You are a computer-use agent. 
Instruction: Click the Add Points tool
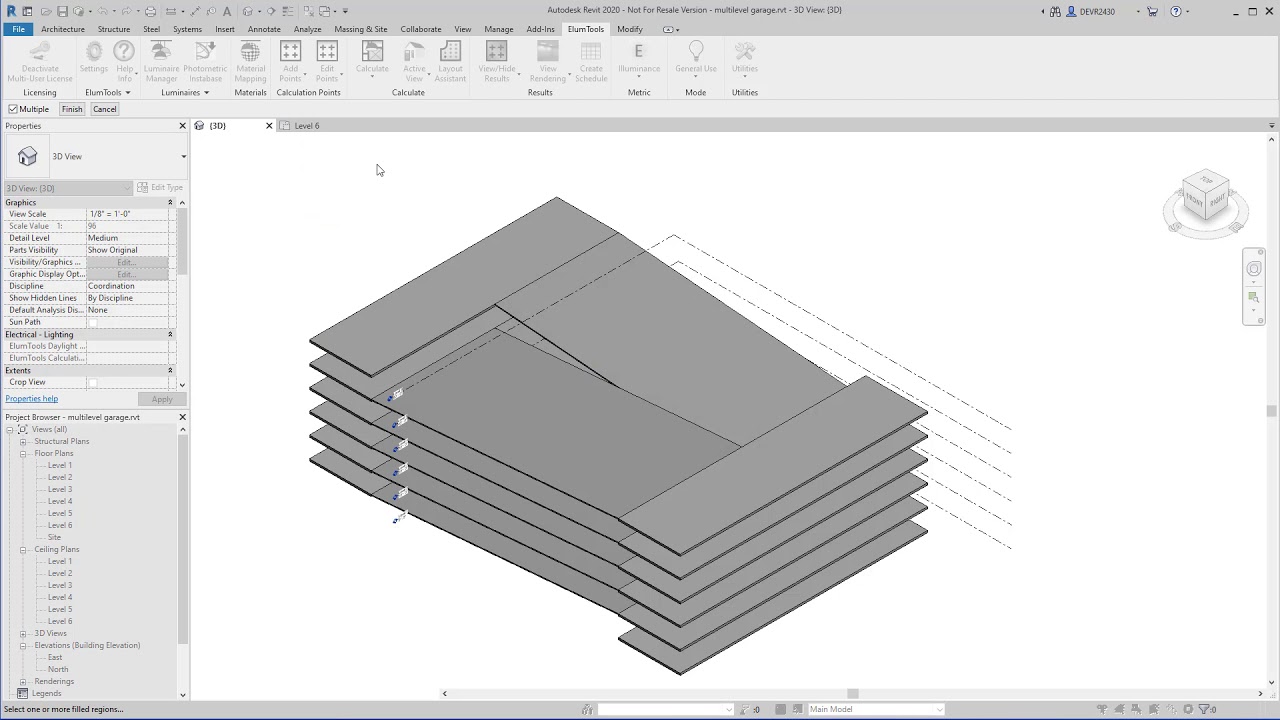click(x=290, y=62)
